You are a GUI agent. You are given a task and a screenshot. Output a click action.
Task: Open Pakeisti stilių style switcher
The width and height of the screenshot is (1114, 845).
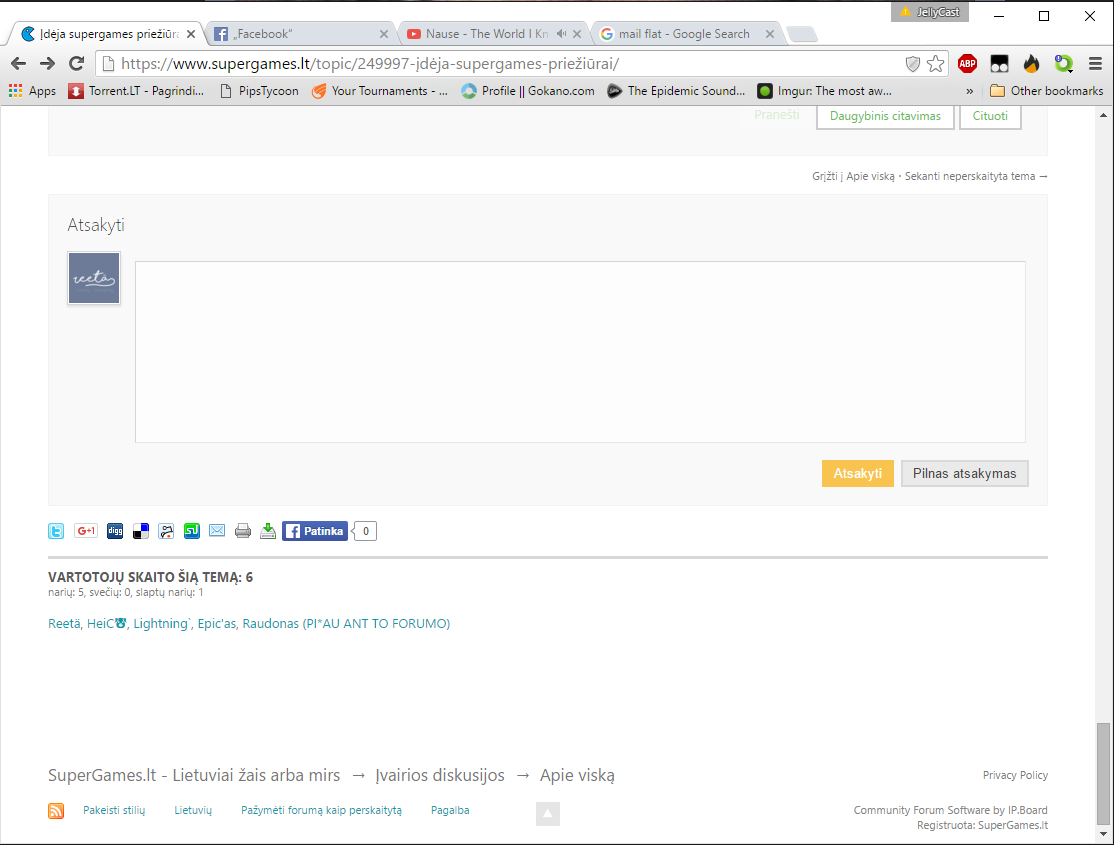[x=114, y=810]
